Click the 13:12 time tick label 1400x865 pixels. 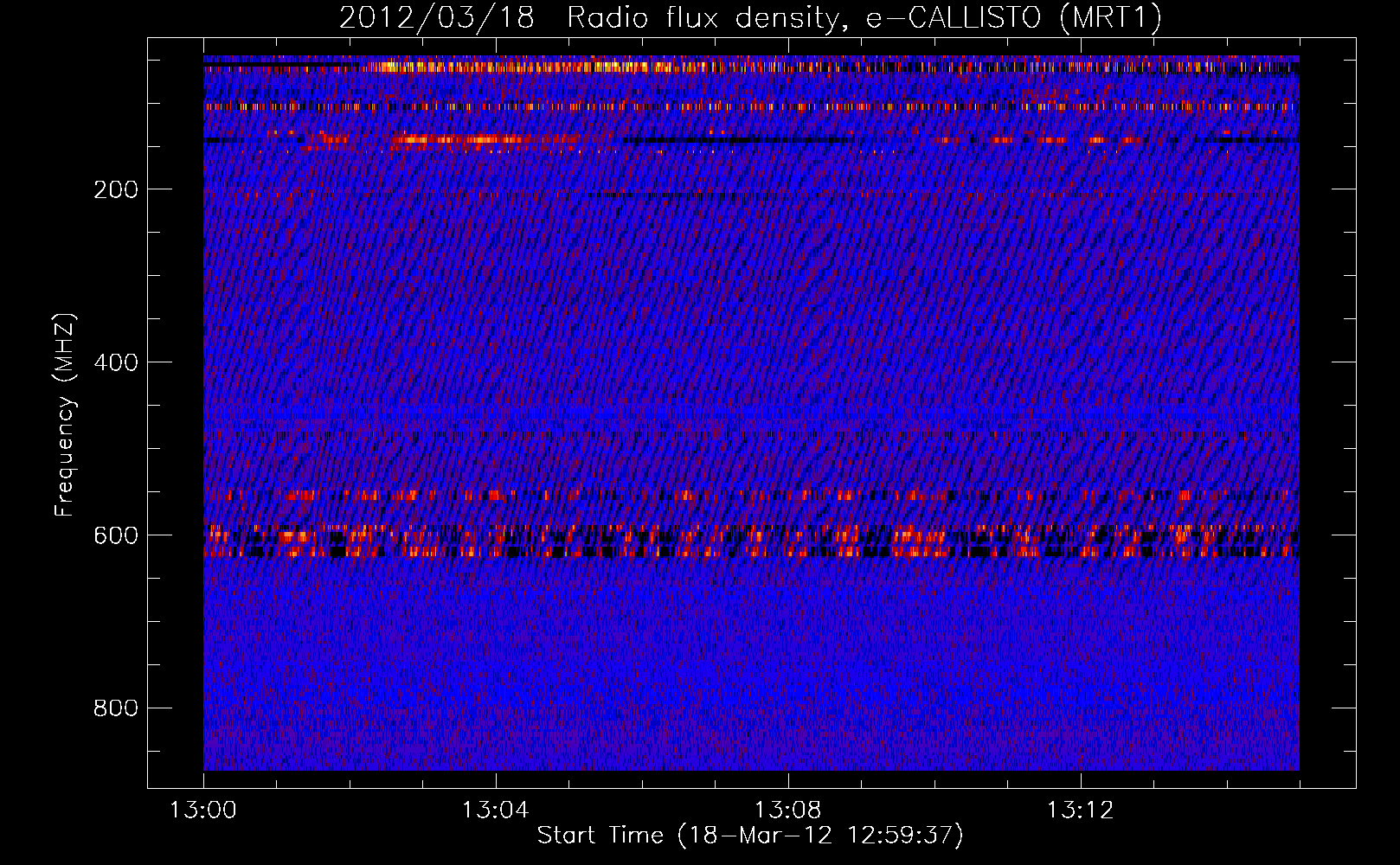(x=1081, y=811)
